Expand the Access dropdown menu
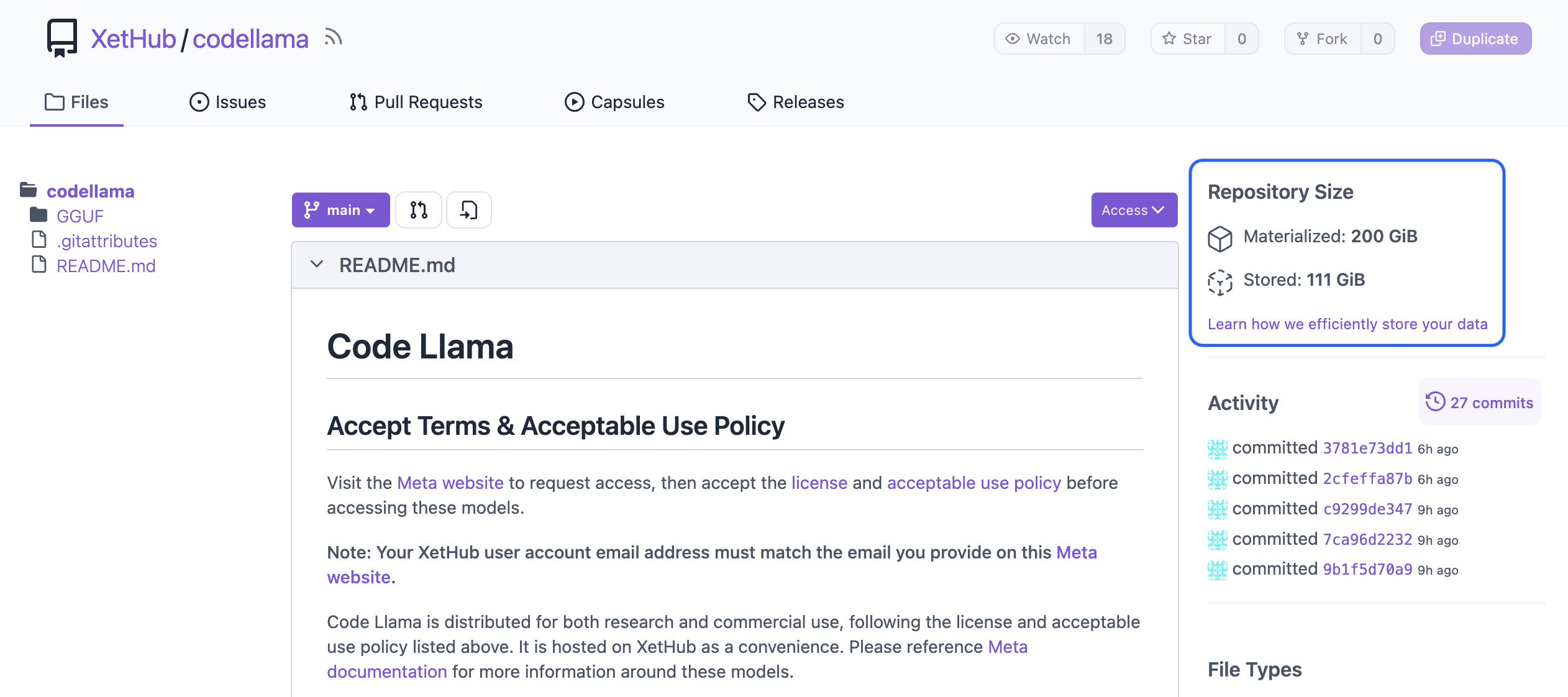Screen dimensions: 1568x697 [1134, 210]
